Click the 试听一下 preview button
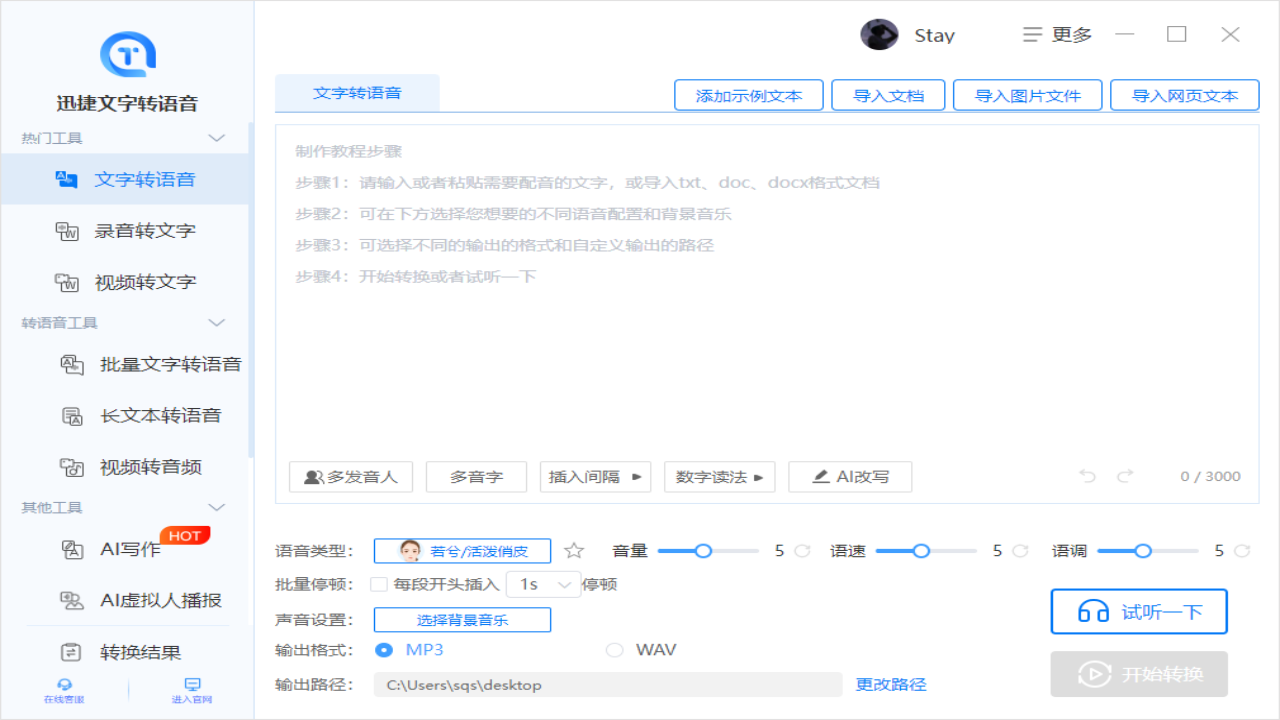 pyautogui.click(x=1138, y=612)
